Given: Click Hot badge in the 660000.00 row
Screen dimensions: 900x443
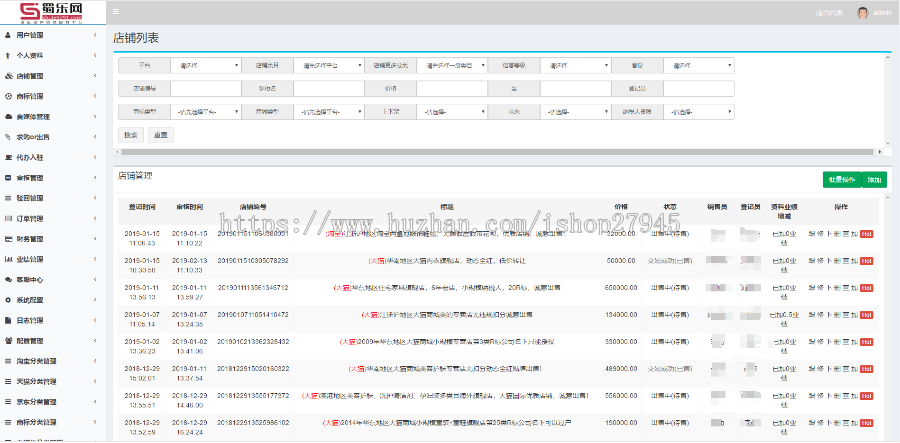Looking at the screenshot, I should (x=867, y=287).
